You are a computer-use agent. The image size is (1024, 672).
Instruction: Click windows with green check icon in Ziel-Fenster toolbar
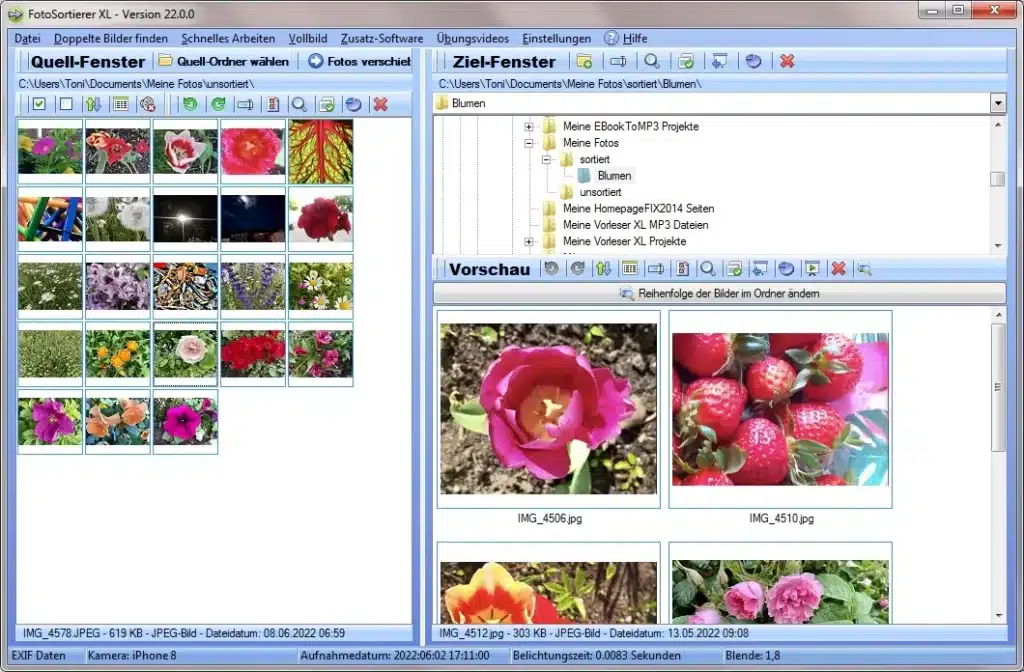pyautogui.click(x=686, y=61)
